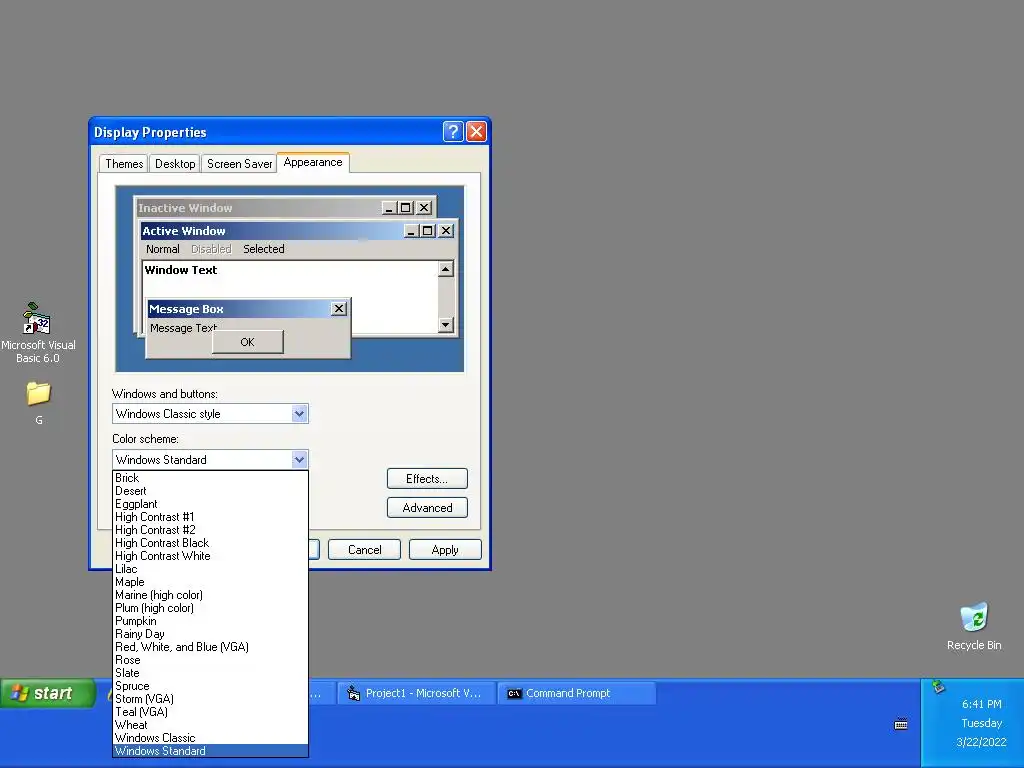This screenshot has width=1024, height=768.
Task: Open the Recycle Bin icon
Action: pos(974,627)
